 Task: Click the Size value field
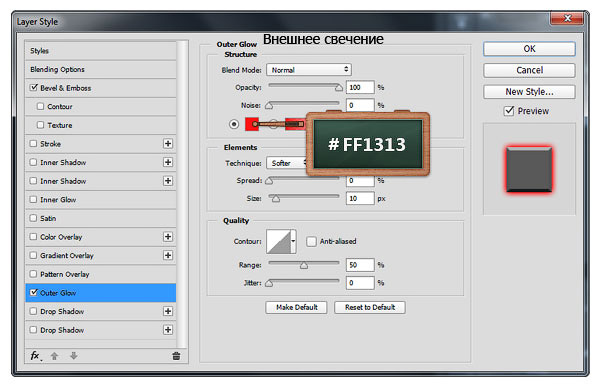point(360,198)
